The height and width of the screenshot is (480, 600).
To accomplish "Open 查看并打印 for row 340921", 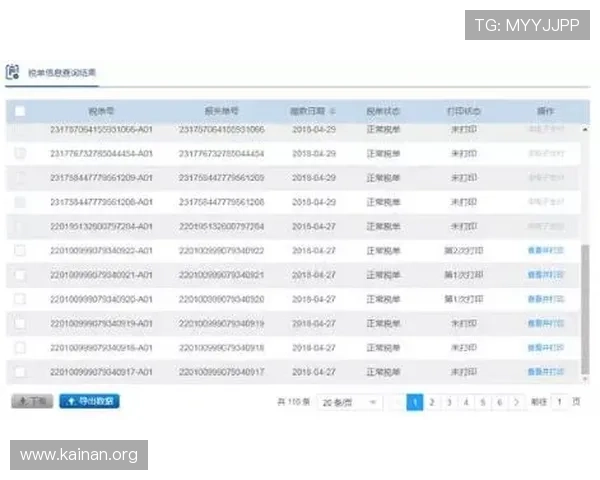I will coord(546,274).
